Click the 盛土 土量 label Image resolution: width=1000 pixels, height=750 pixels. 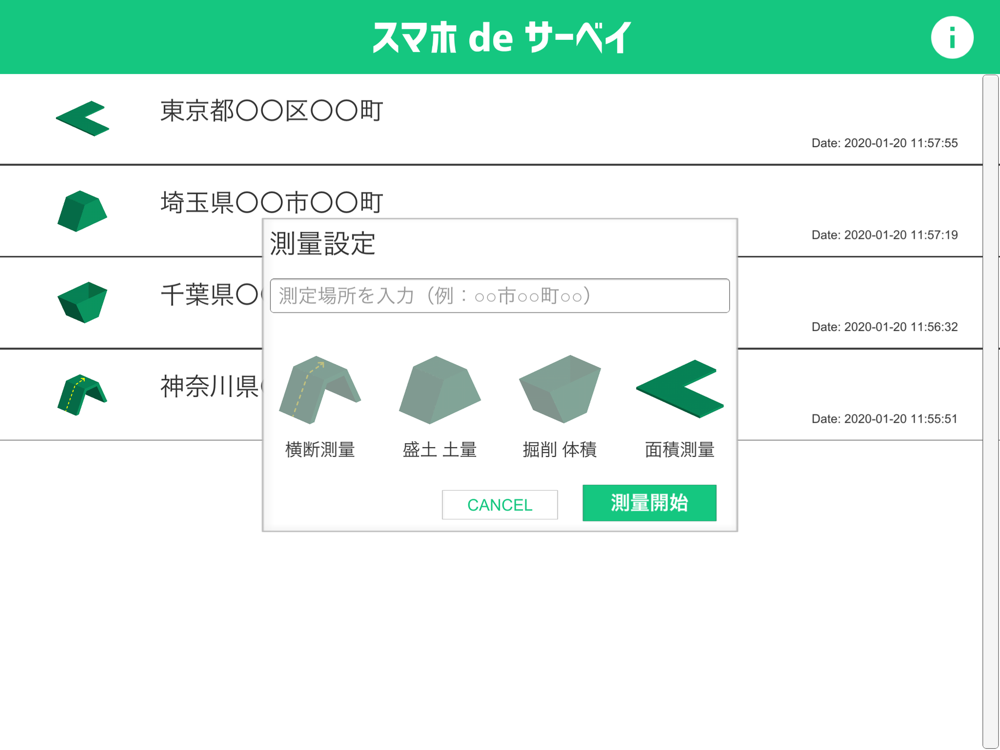pyautogui.click(x=439, y=450)
